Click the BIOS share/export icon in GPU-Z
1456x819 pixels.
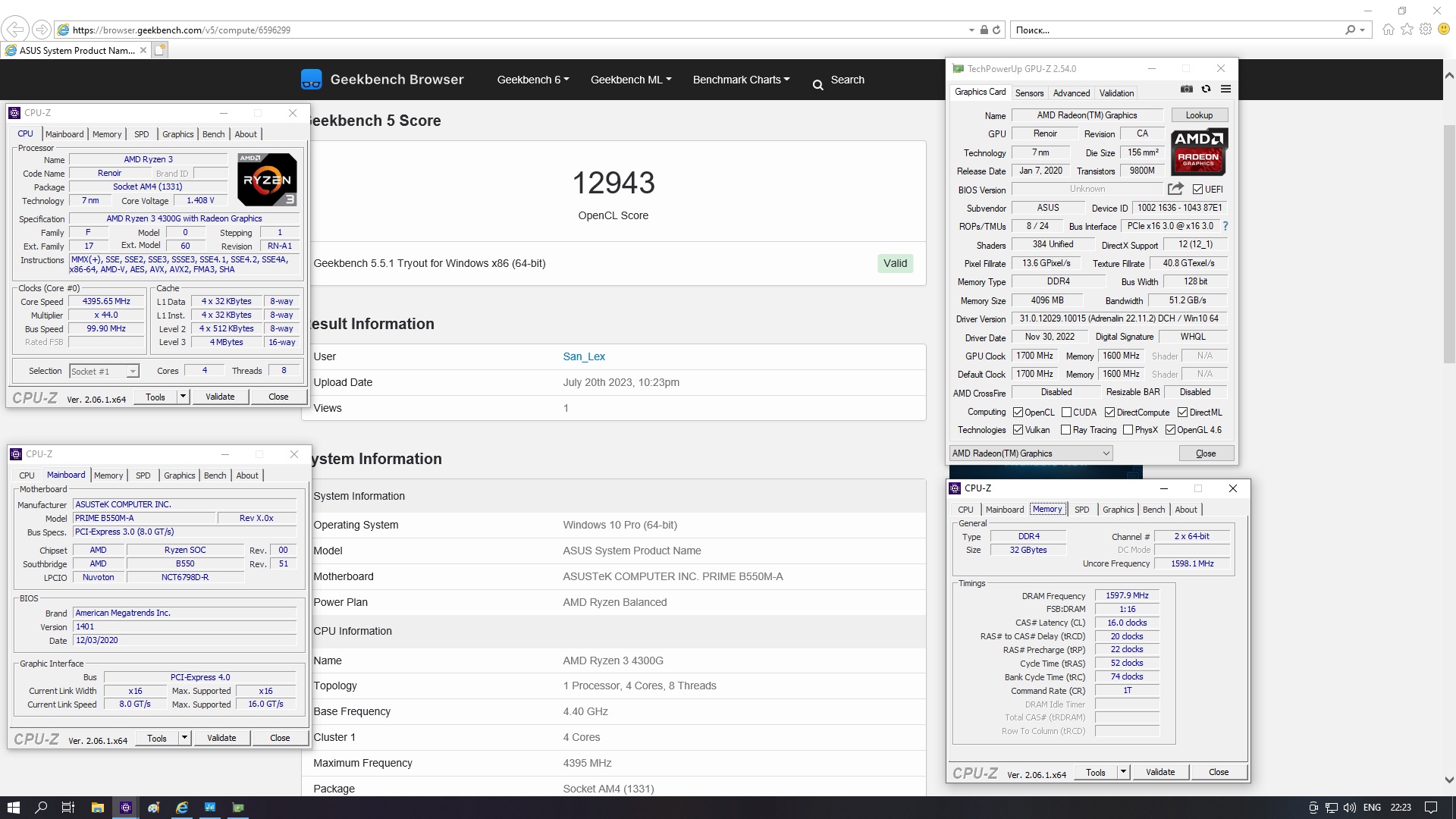coord(1175,189)
